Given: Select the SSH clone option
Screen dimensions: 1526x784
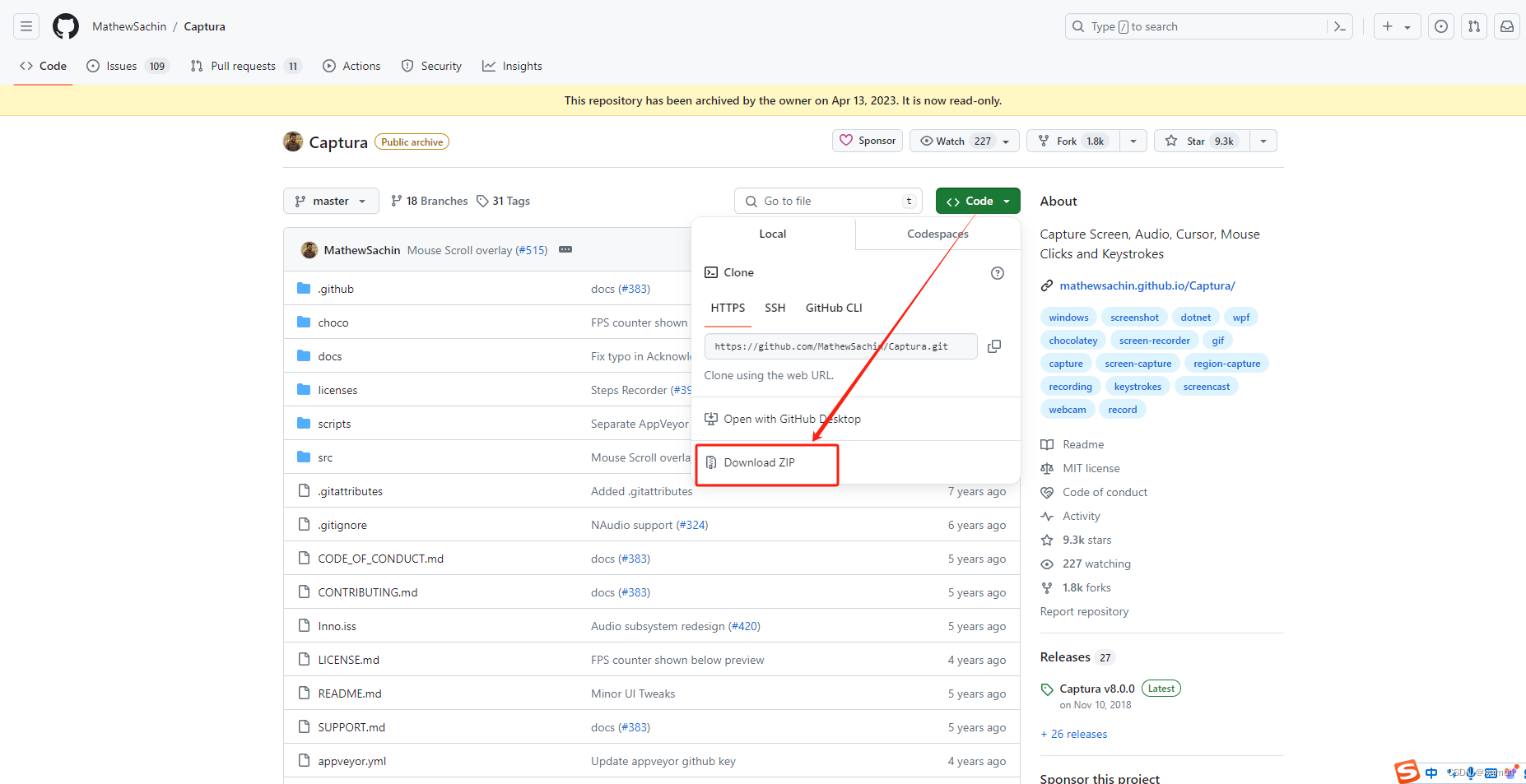Looking at the screenshot, I should [775, 308].
